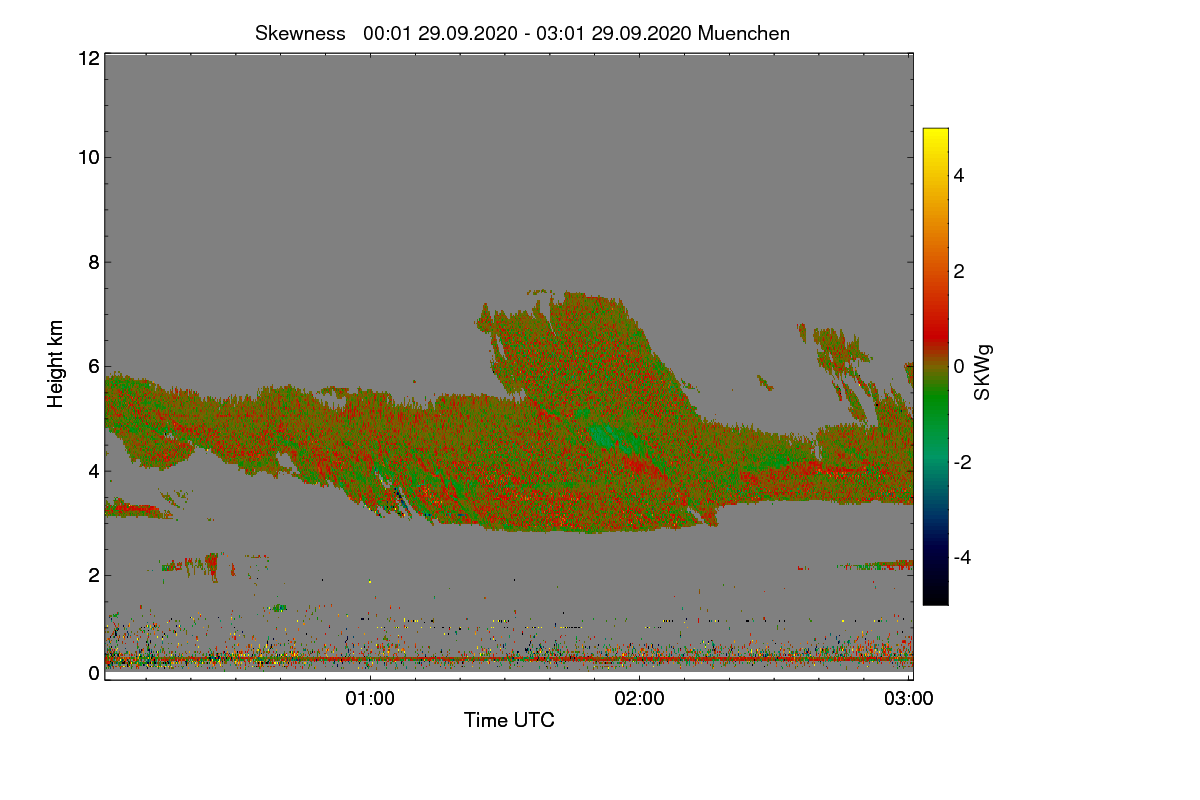Click 'Muenchen' in the plot title

[x=744, y=33]
